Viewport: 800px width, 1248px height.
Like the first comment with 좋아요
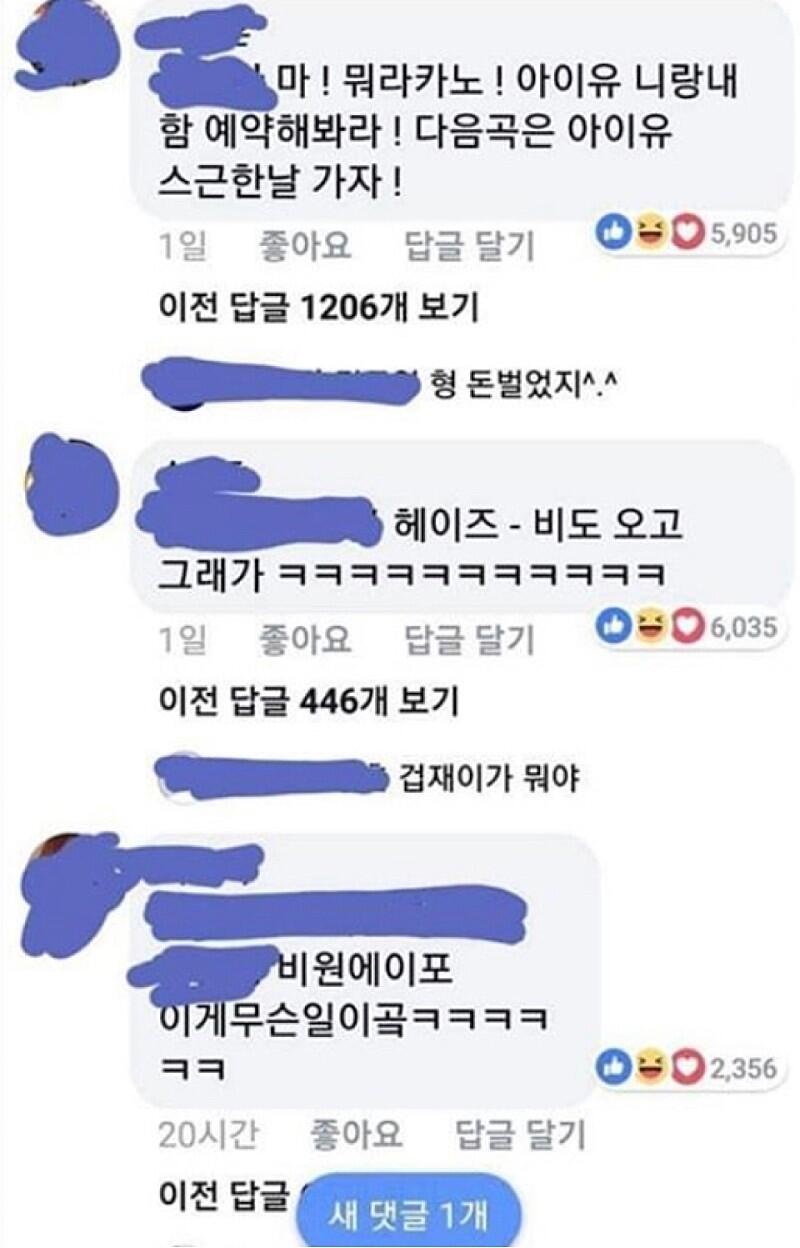(x=305, y=246)
